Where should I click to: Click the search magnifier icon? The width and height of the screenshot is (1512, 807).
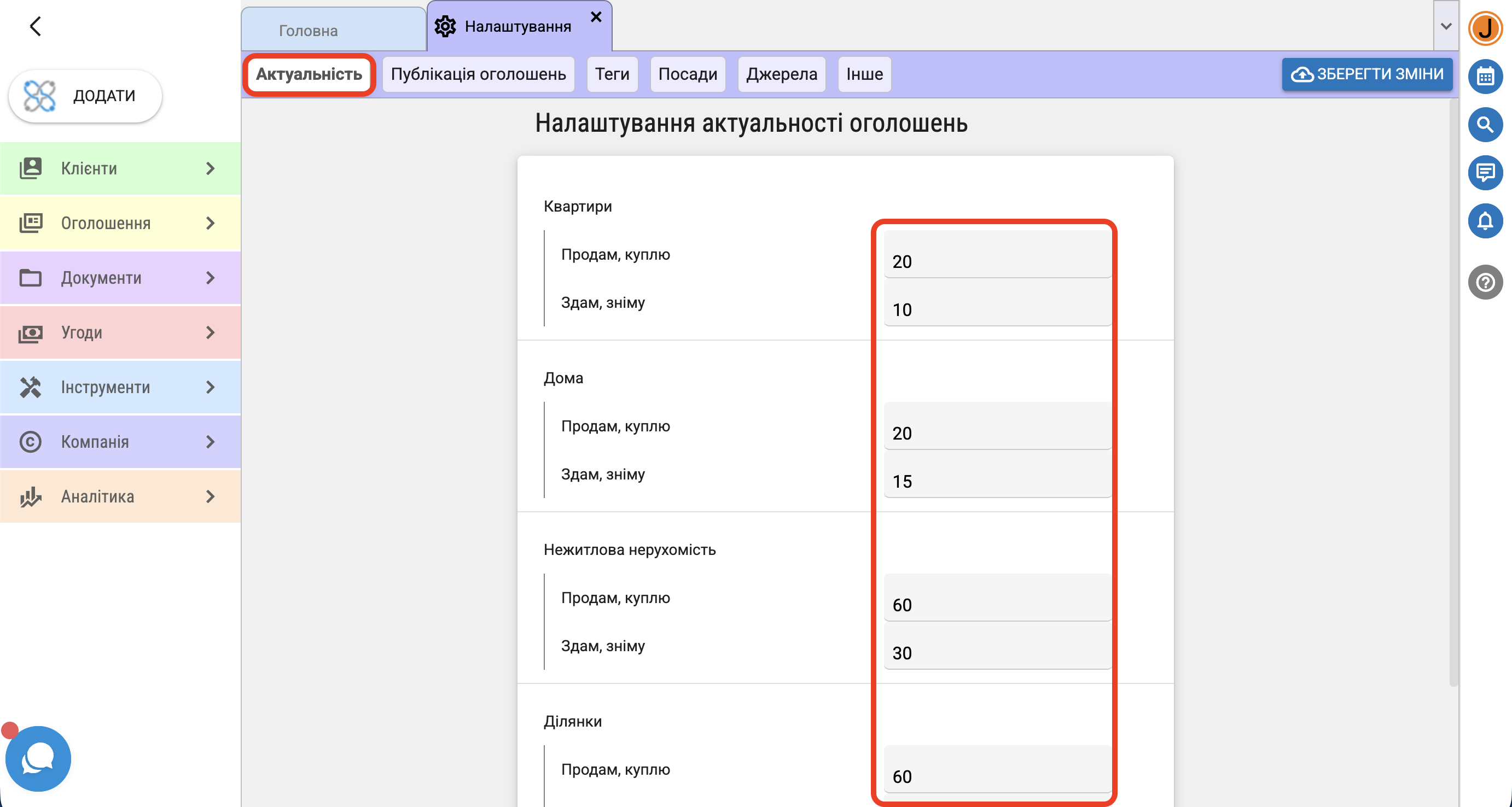[1485, 125]
